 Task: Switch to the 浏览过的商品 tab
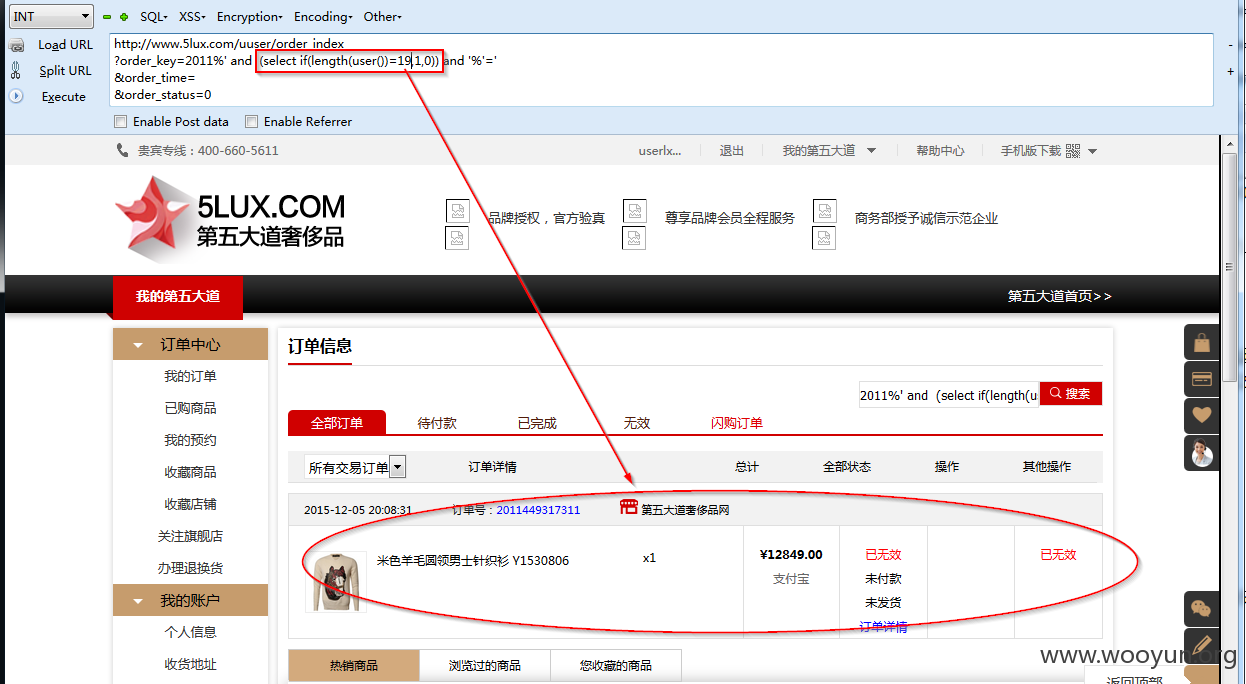click(x=485, y=665)
